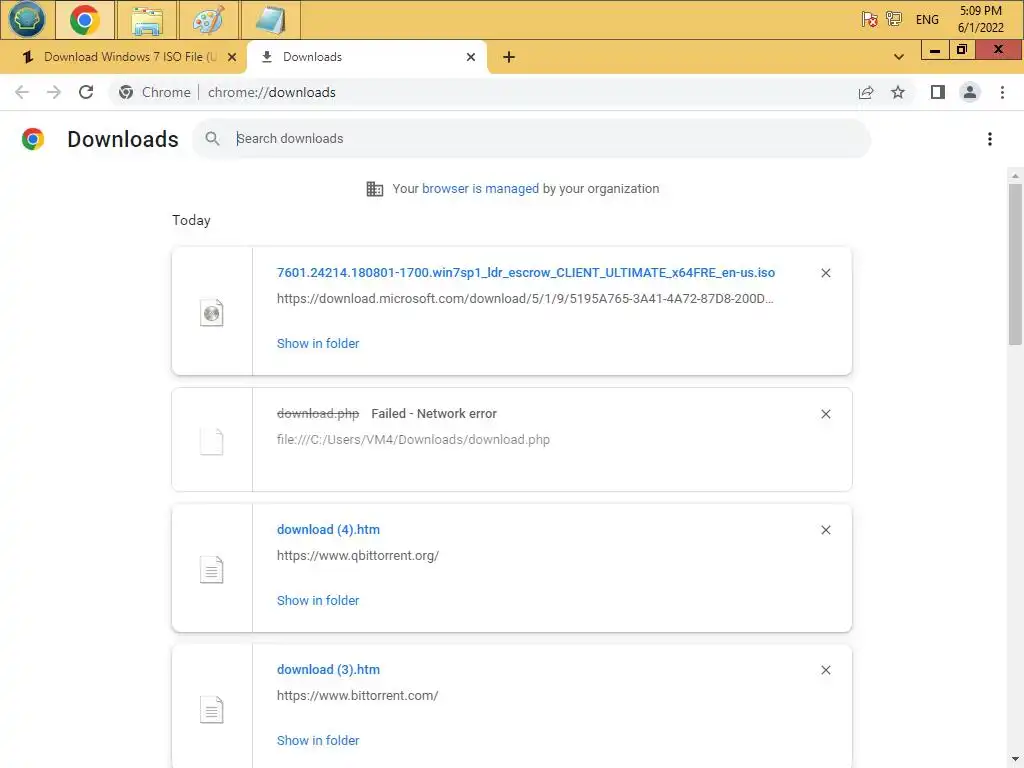Screen dimensions: 1024x768
Task: Open the Chrome profile avatar icon
Action: pos(970,92)
